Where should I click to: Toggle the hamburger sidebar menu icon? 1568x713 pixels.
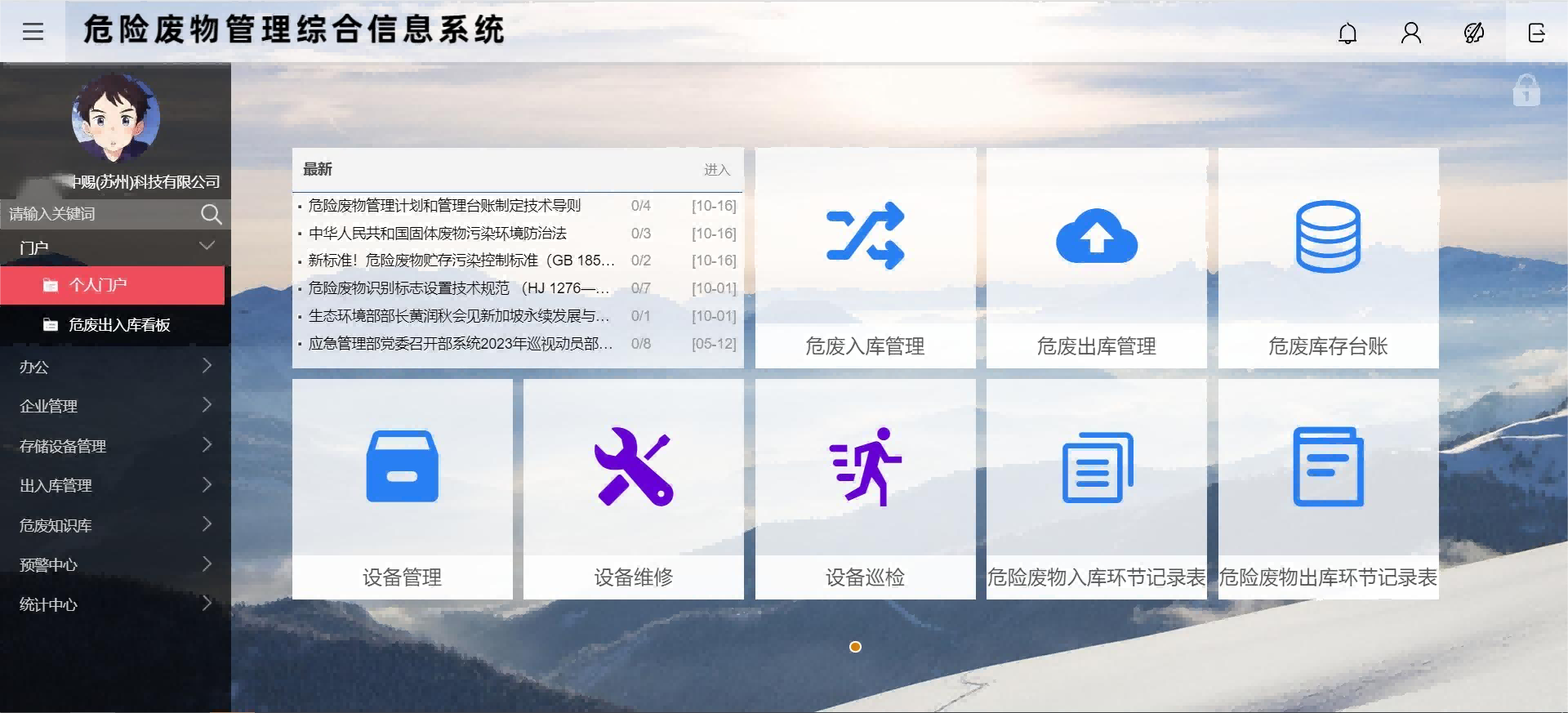(33, 32)
